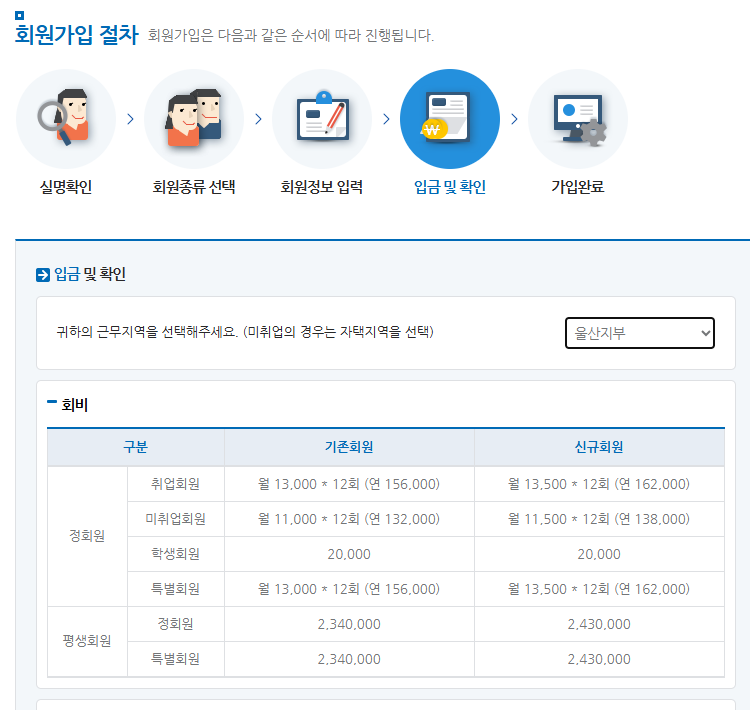Click 평생회원 정회원 2,430,000 cell
Screen dimensions: 750x710
point(599,624)
